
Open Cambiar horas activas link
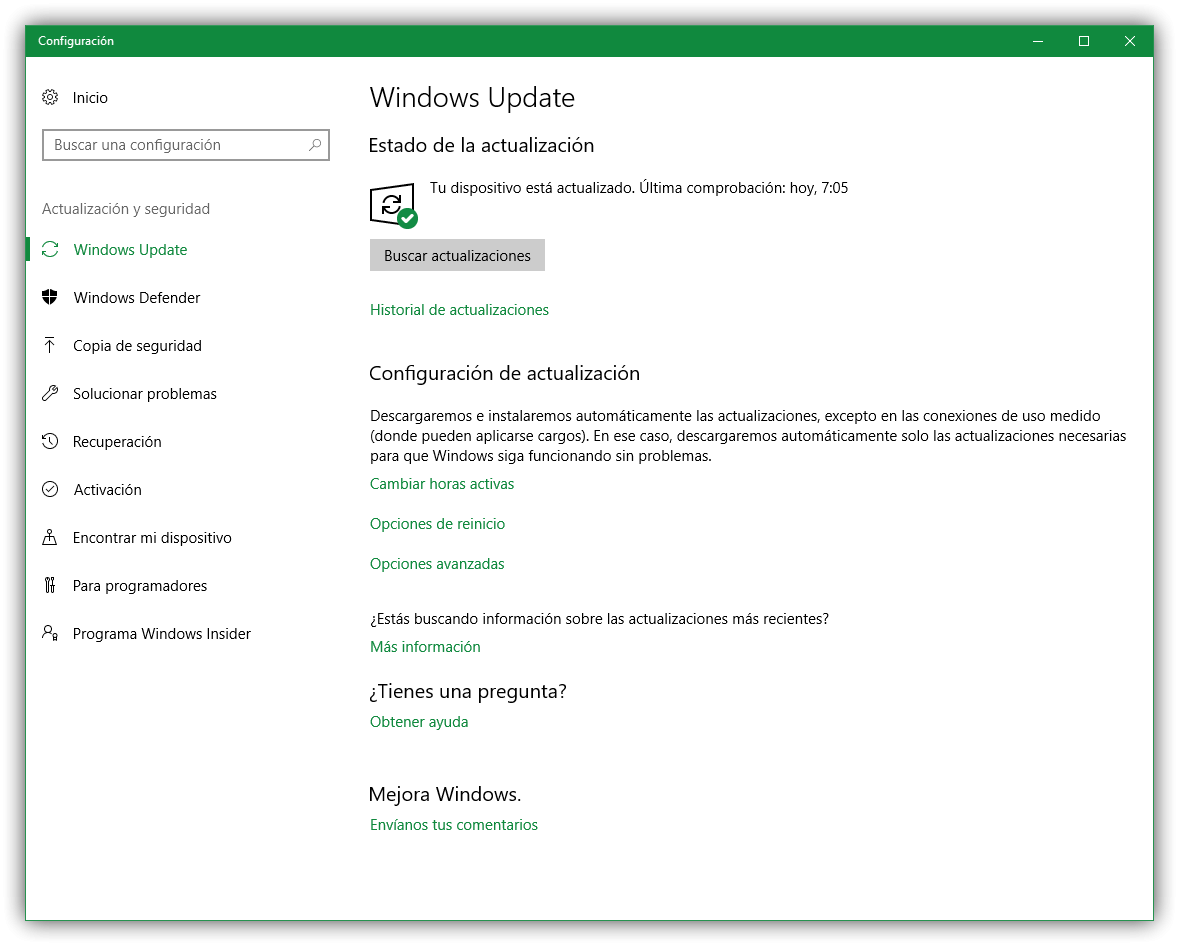[442, 484]
